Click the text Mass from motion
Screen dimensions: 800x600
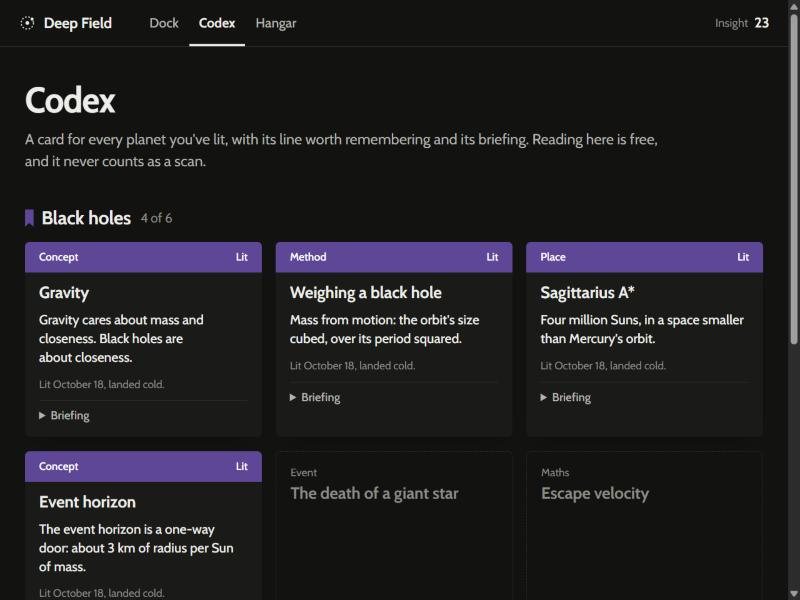pyautogui.click(x=342, y=320)
